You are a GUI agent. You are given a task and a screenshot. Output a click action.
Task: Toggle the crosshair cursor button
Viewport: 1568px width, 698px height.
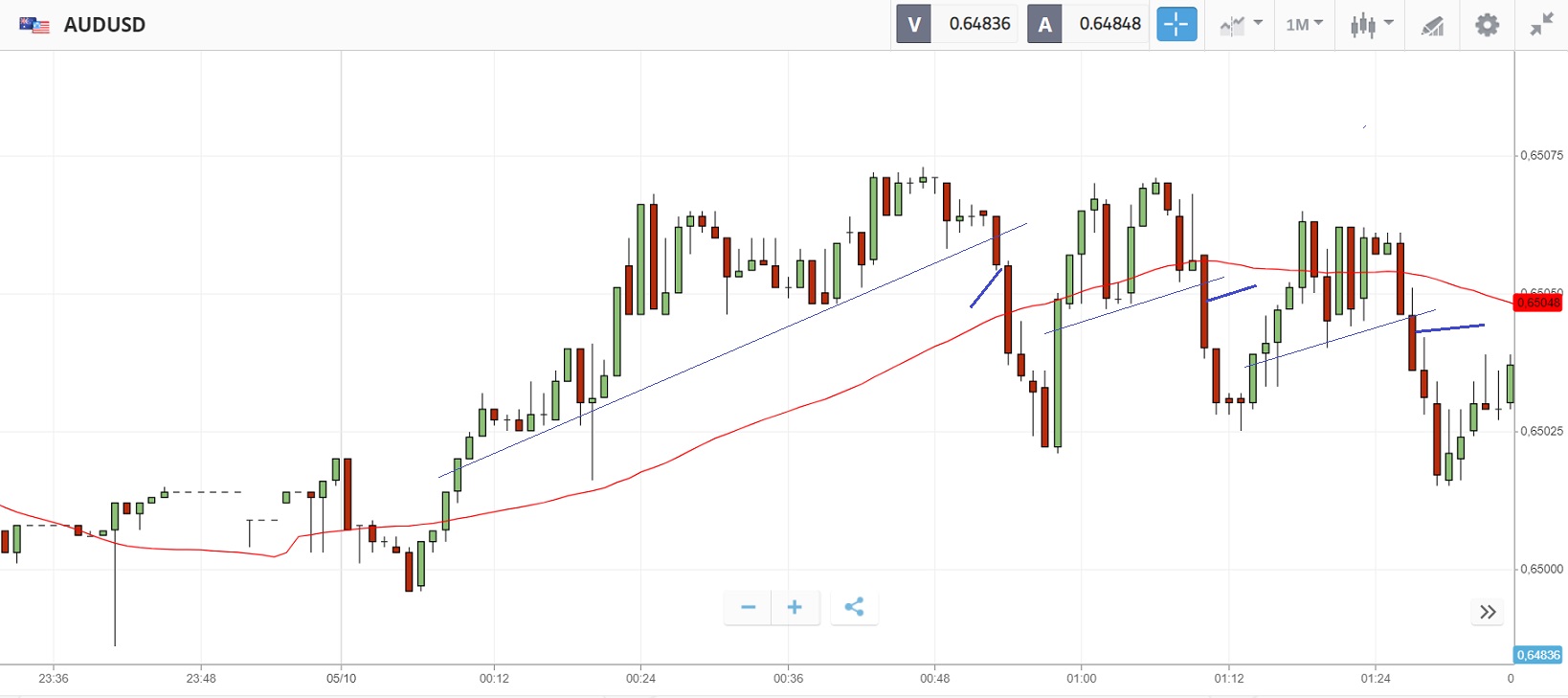click(x=1176, y=24)
